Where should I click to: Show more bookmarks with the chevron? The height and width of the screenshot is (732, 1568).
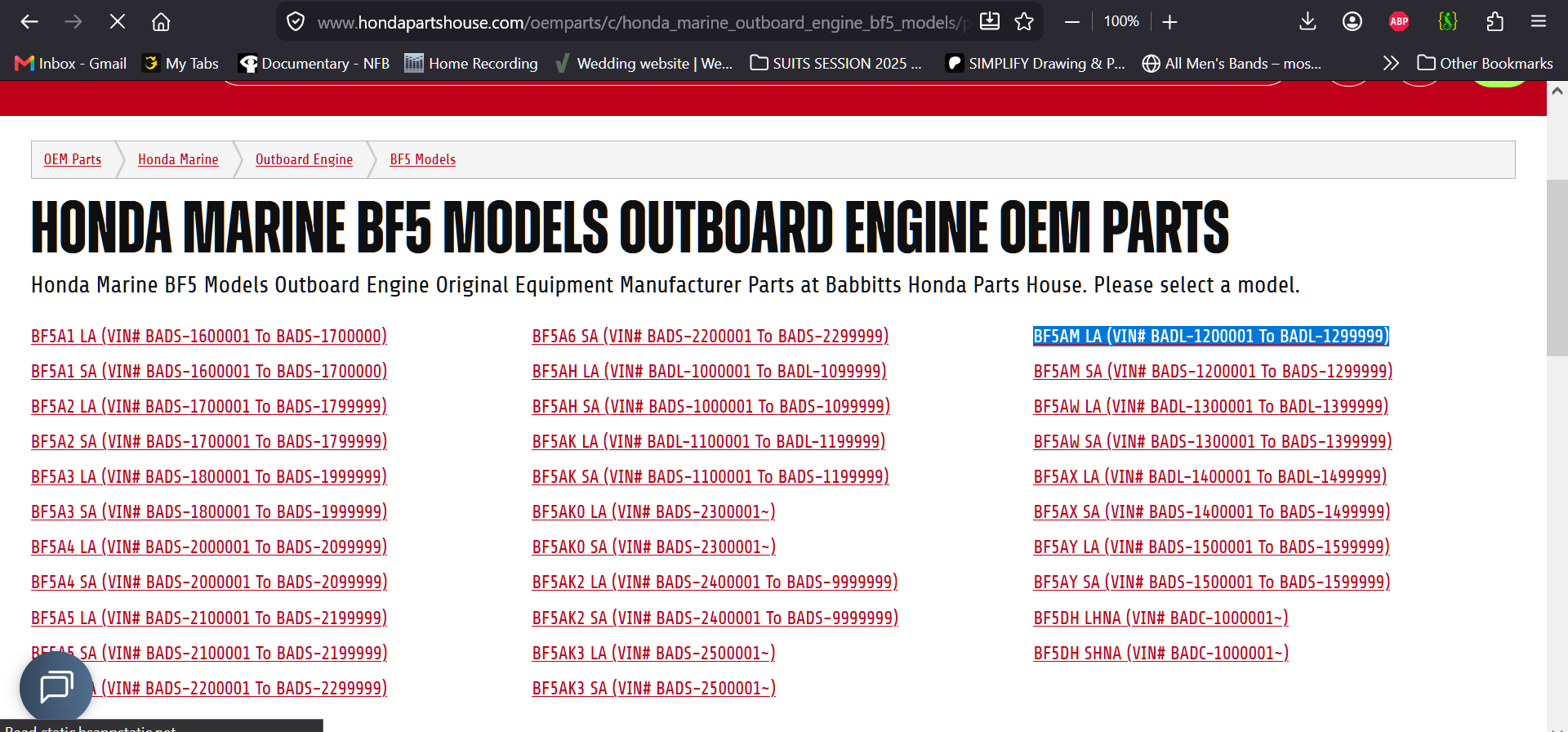pyautogui.click(x=1391, y=64)
